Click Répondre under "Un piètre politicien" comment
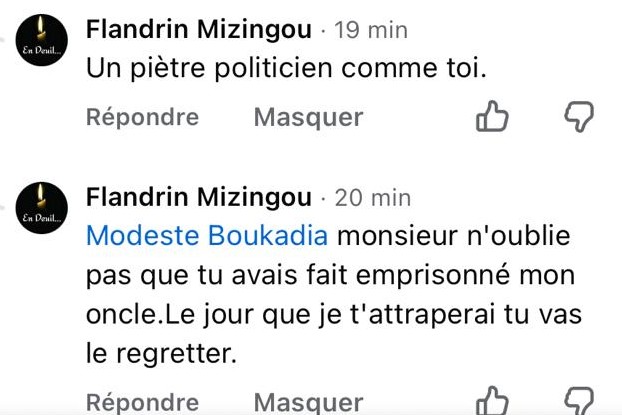 [x=142, y=118]
